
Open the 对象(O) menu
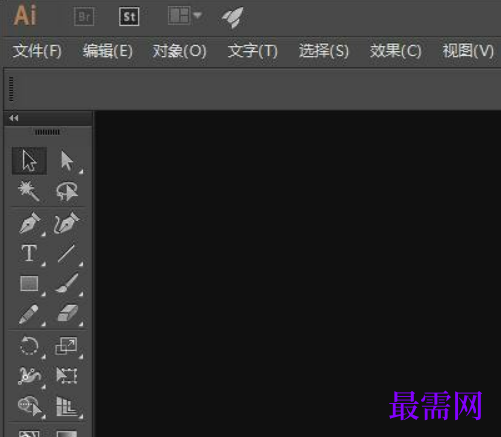[179, 51]
